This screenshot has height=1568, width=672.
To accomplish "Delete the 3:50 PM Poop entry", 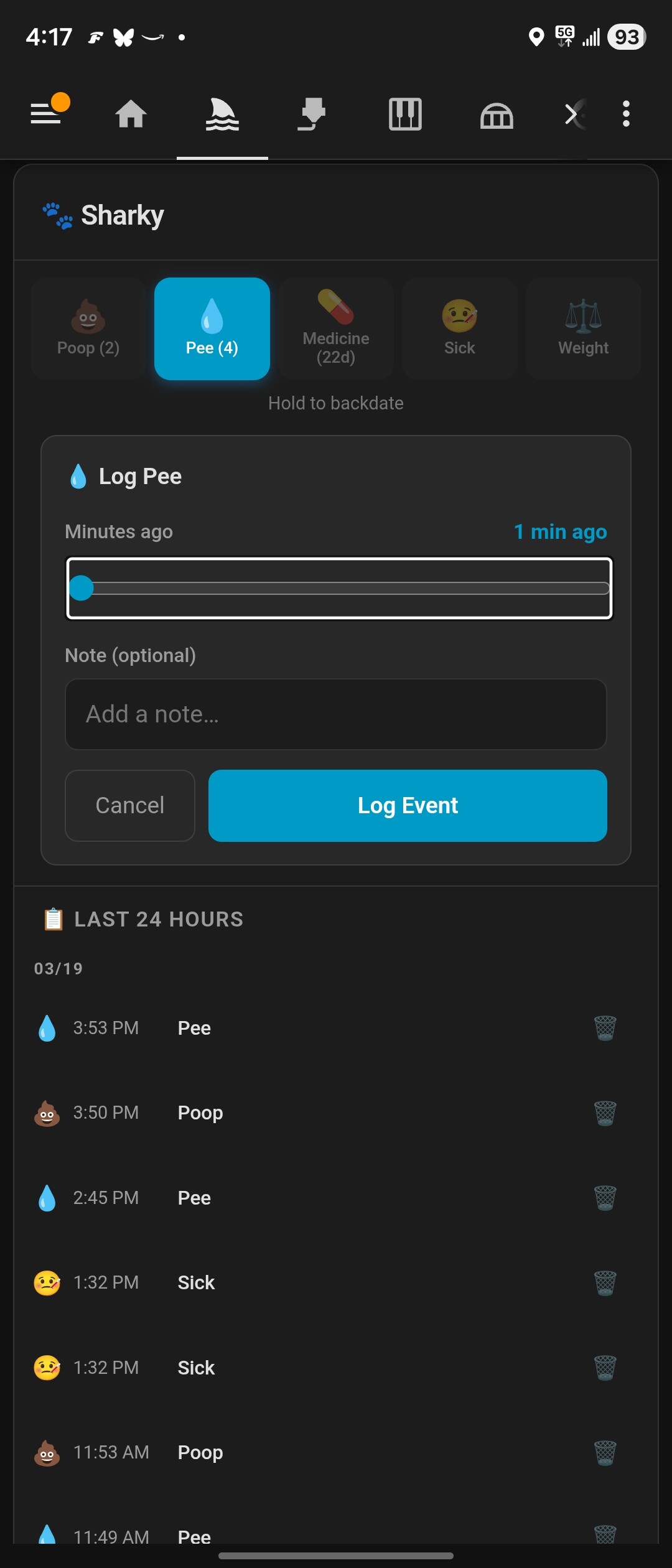I will point(605,1113).
